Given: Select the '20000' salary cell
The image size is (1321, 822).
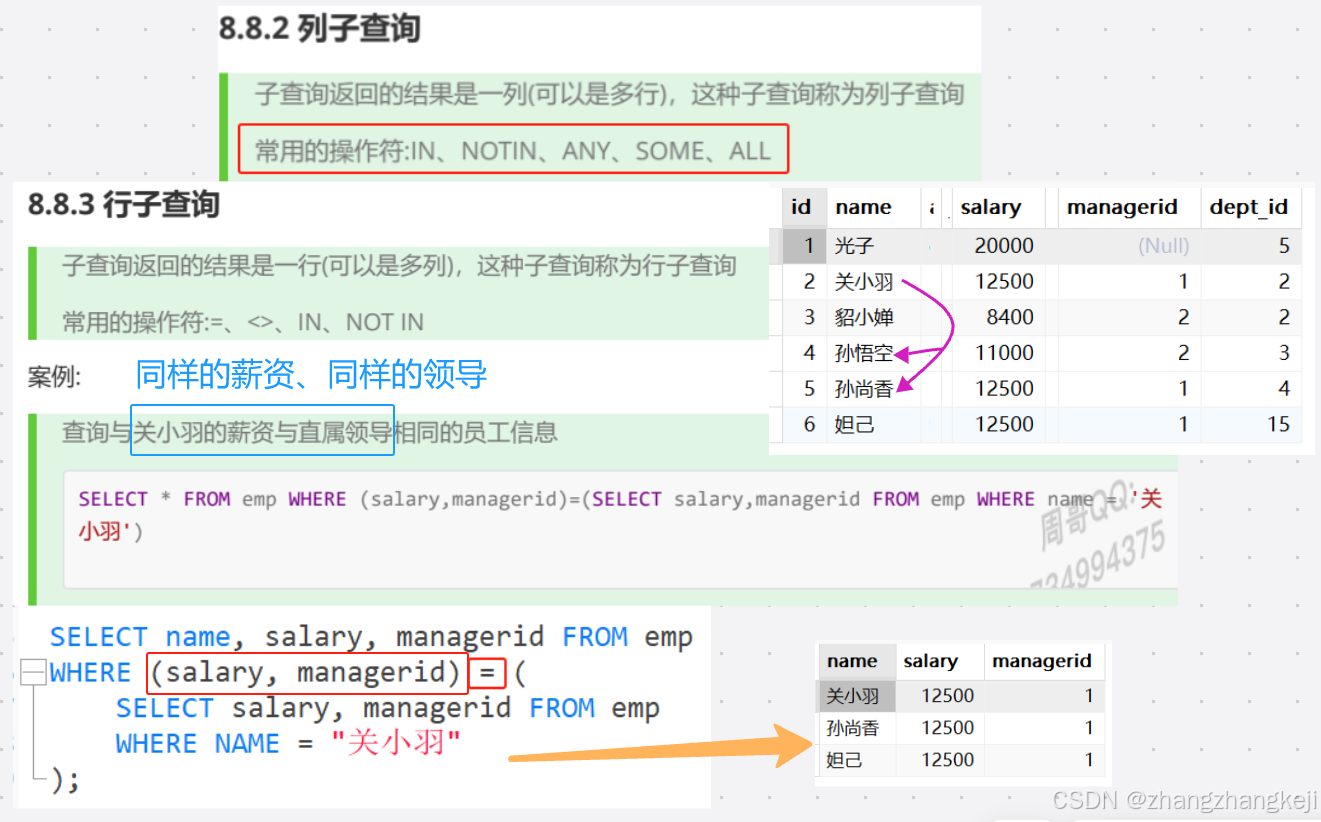Looking at the screenshot, I should pos(997,246).
